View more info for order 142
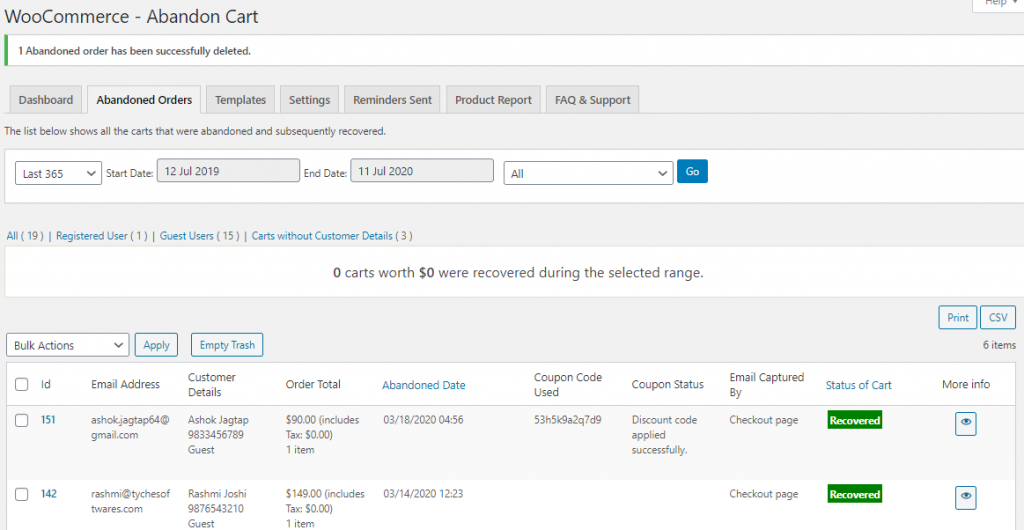The image size is (1024, 530). pyautogui.click(x=966, y=497)
